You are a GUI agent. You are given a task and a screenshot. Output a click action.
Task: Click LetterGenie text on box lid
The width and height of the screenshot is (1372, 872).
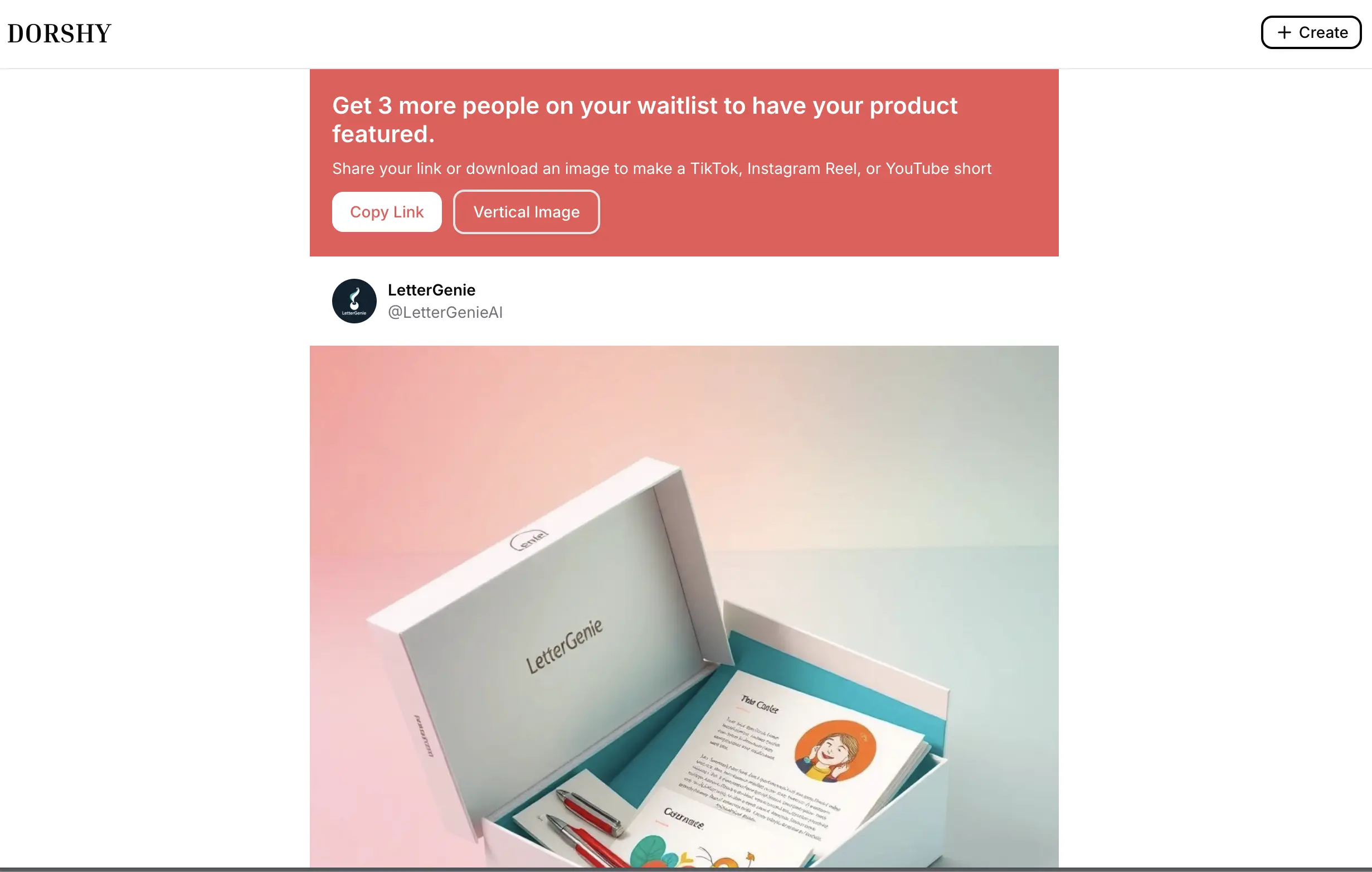[x=563, y=647]
